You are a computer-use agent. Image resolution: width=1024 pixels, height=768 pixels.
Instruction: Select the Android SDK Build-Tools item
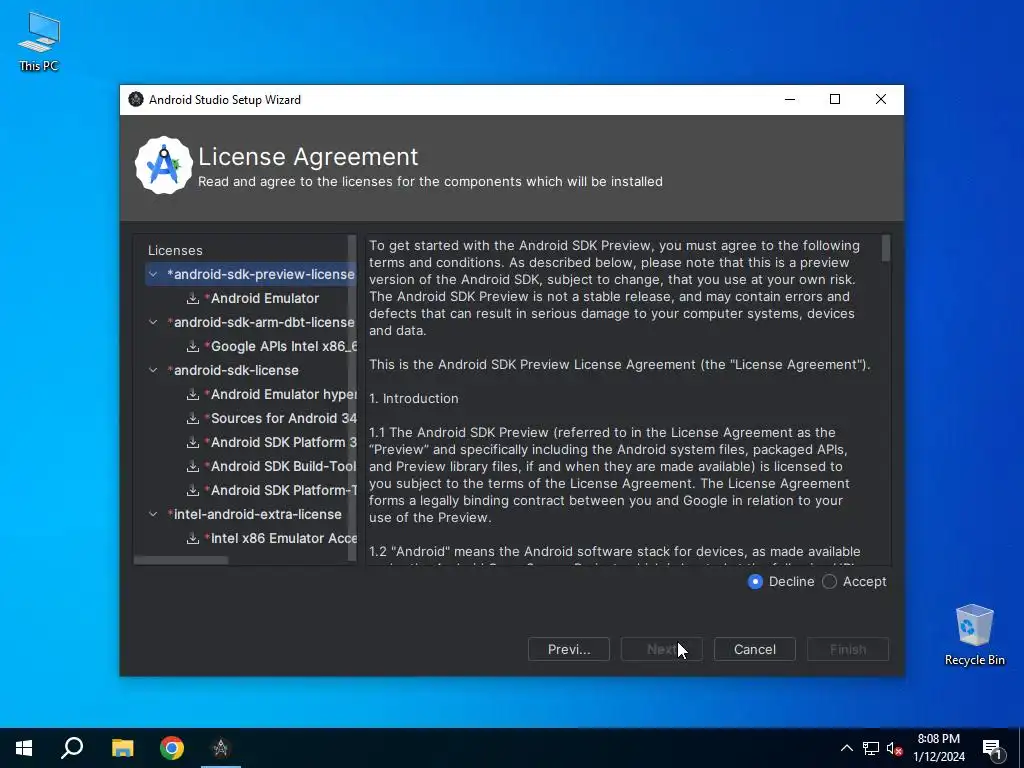[x=281, y=466]
